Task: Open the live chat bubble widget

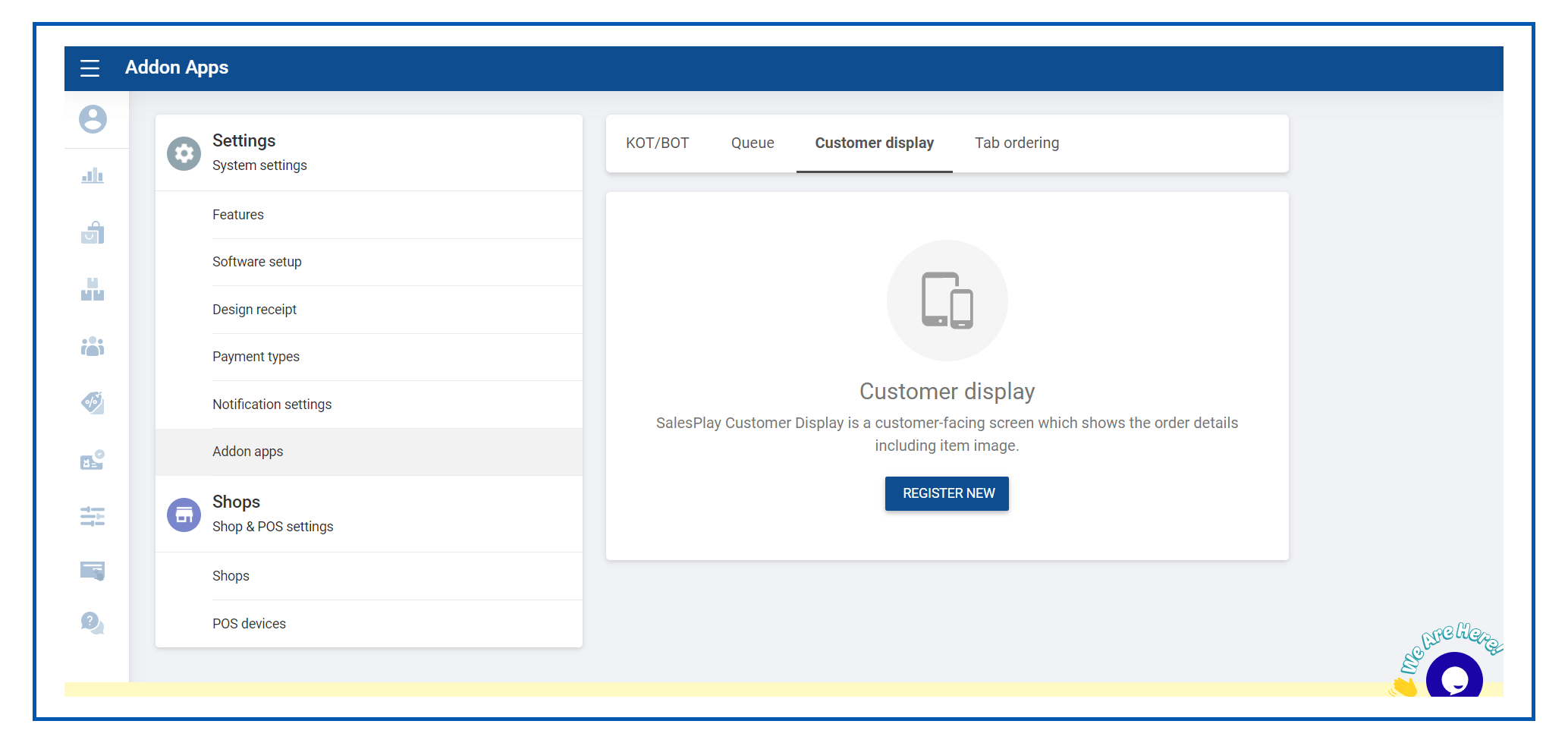Action: tap(1453, 678)
